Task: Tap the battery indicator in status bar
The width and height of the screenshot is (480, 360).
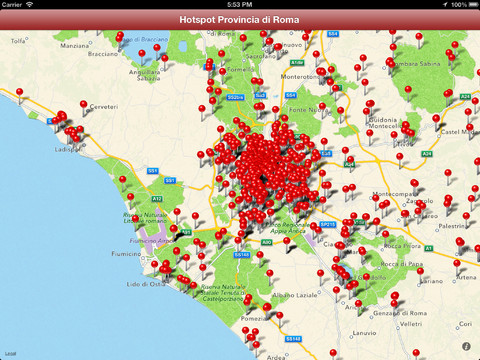Action: 473,4
